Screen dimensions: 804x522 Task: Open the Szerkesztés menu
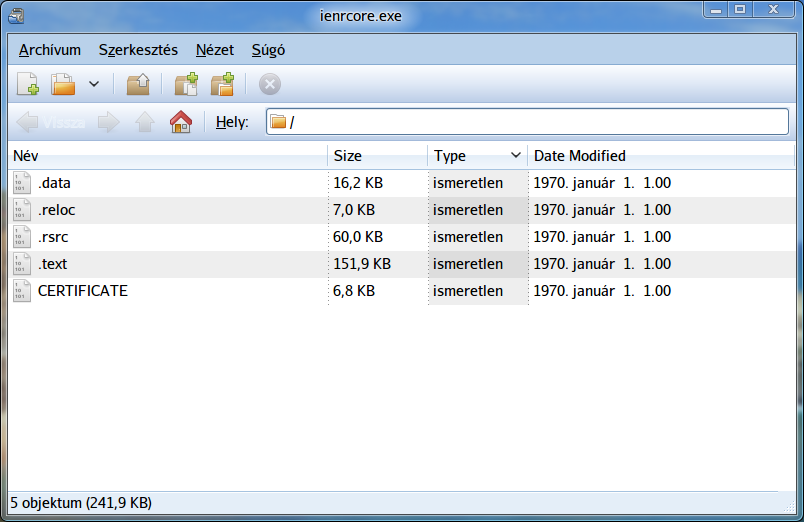click(x=138, y=50)
